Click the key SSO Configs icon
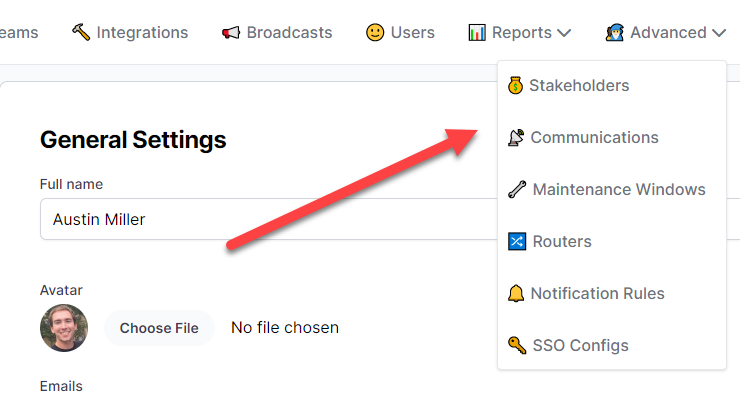Viewport: 740px width, 403px height. (516, 345)
